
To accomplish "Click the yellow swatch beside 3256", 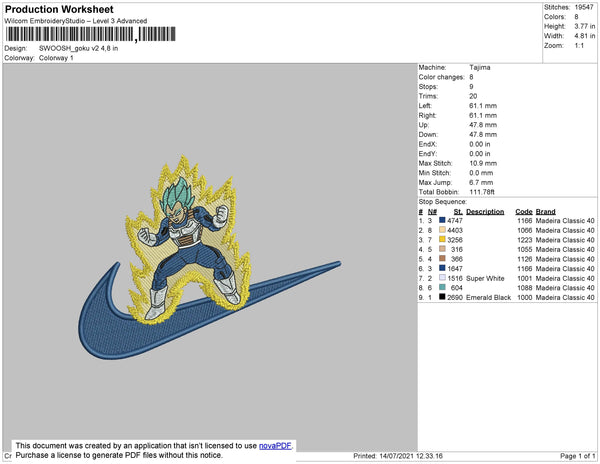I will tap(442, 239).
